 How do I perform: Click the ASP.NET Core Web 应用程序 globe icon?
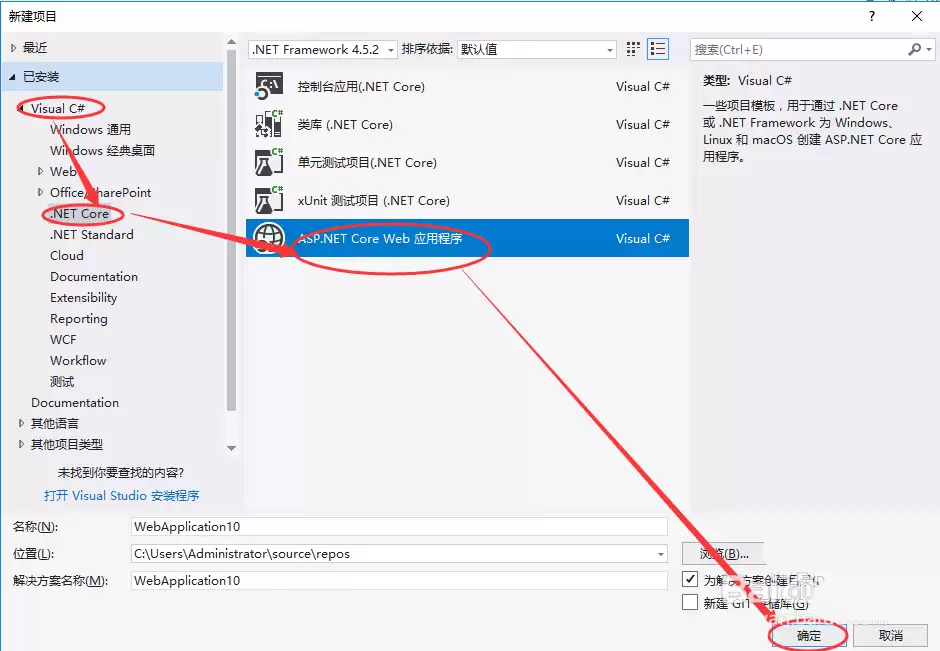[x=269, y=238]
